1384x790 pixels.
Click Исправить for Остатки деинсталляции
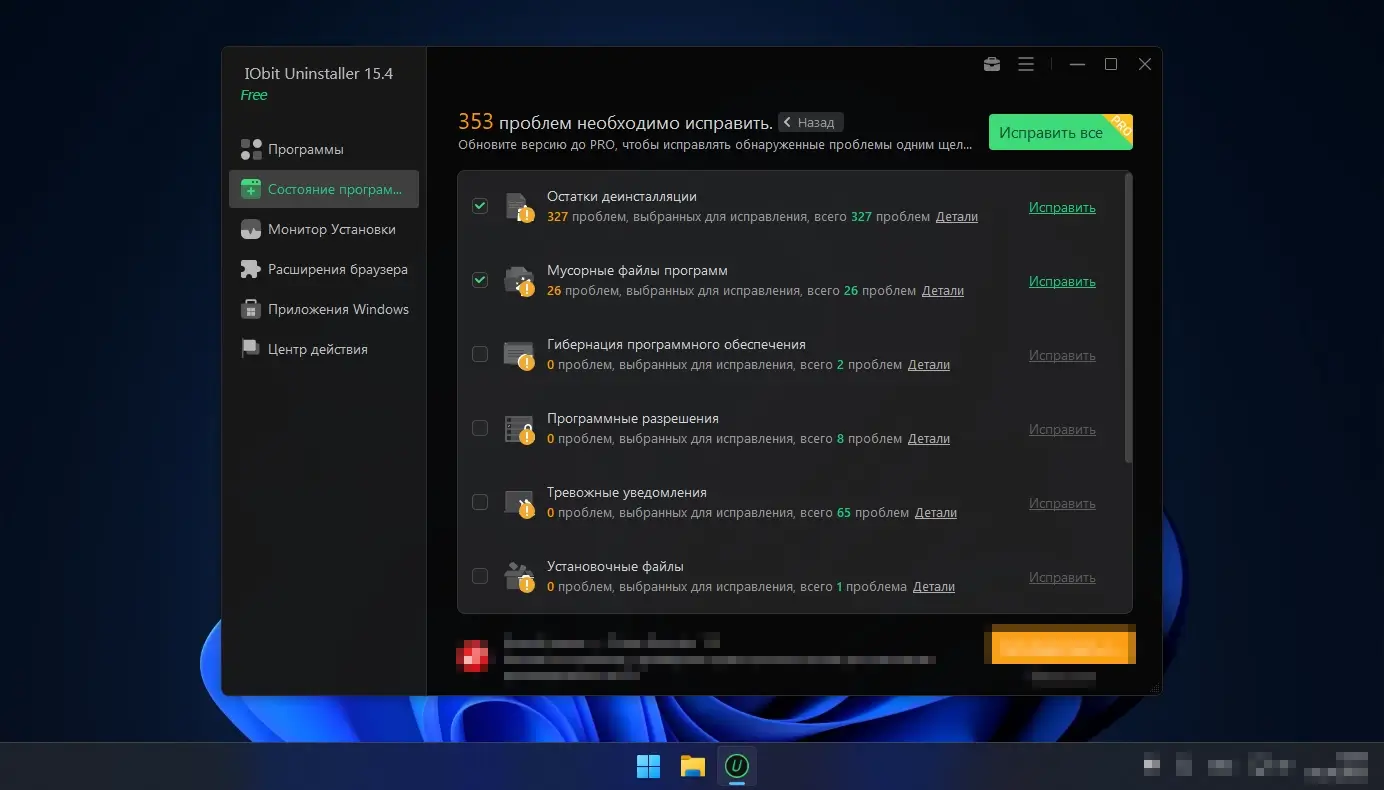[x=1062, y=208]
